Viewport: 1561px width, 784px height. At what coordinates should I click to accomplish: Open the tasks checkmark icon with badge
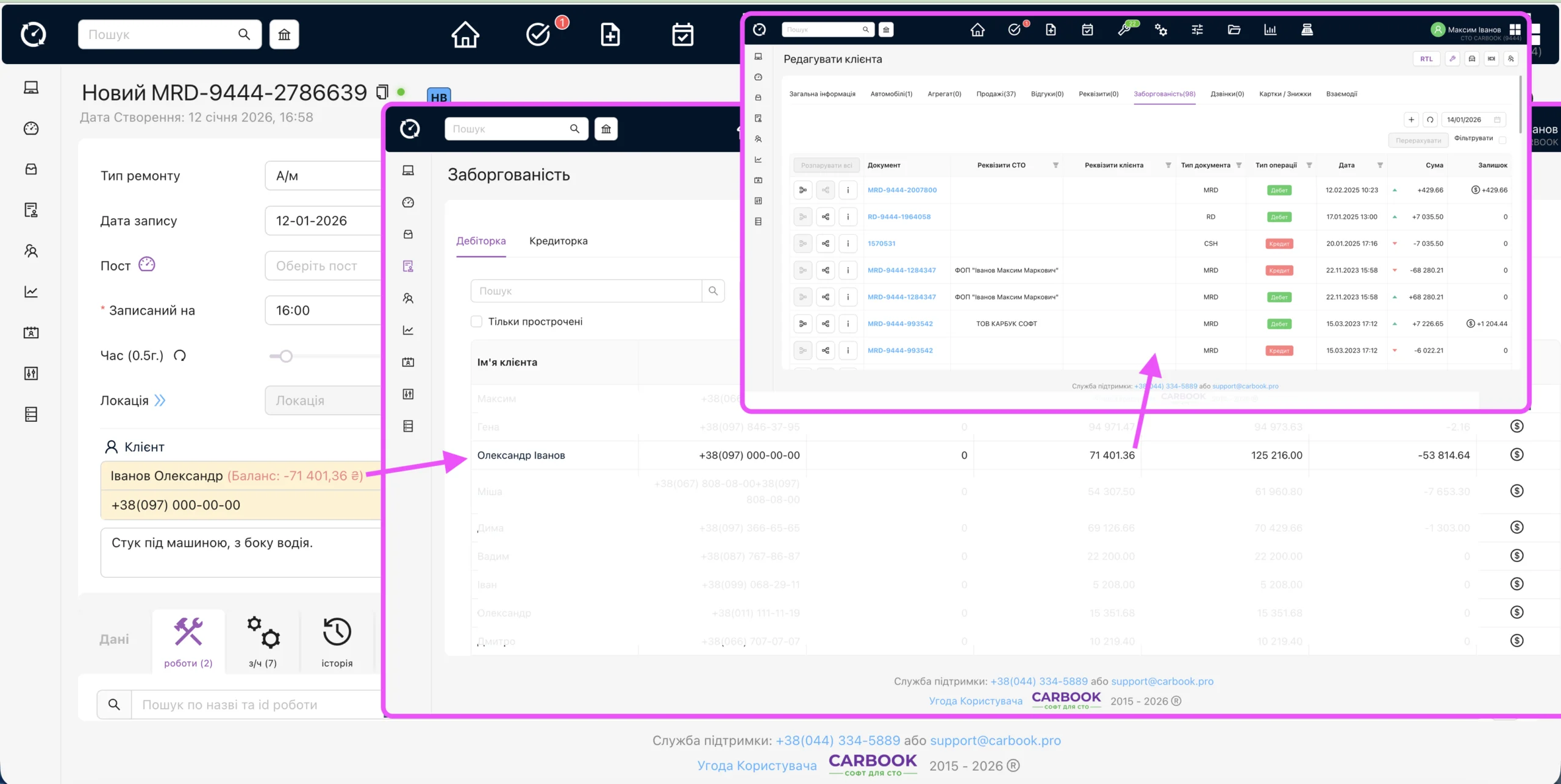pos(538,35)
